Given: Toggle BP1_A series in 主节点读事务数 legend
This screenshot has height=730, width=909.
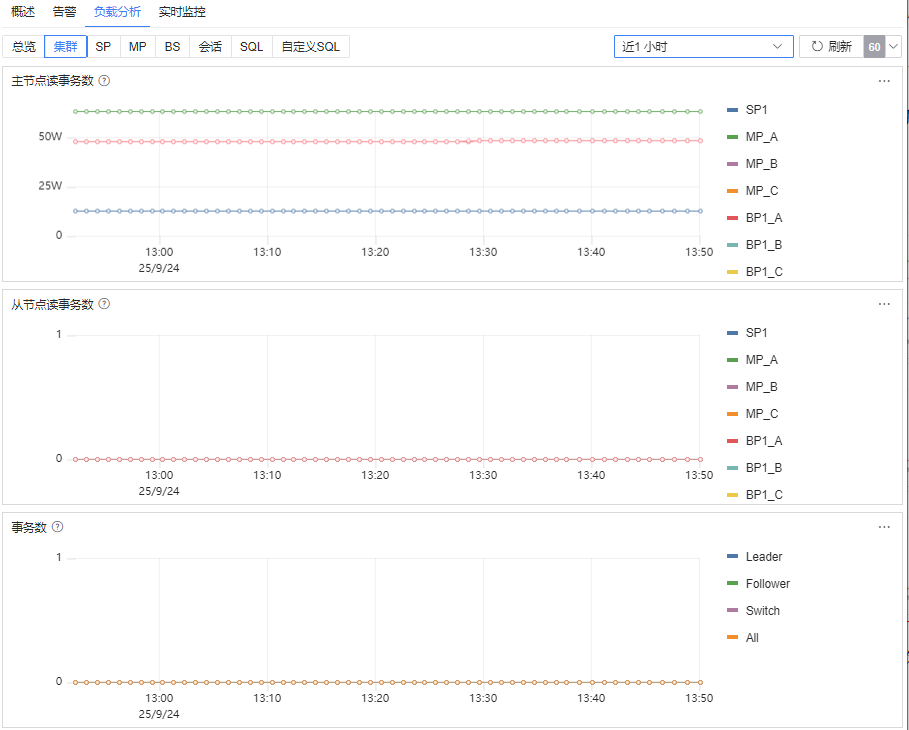Looking at the screenshot, I should [x=754, y=218].
